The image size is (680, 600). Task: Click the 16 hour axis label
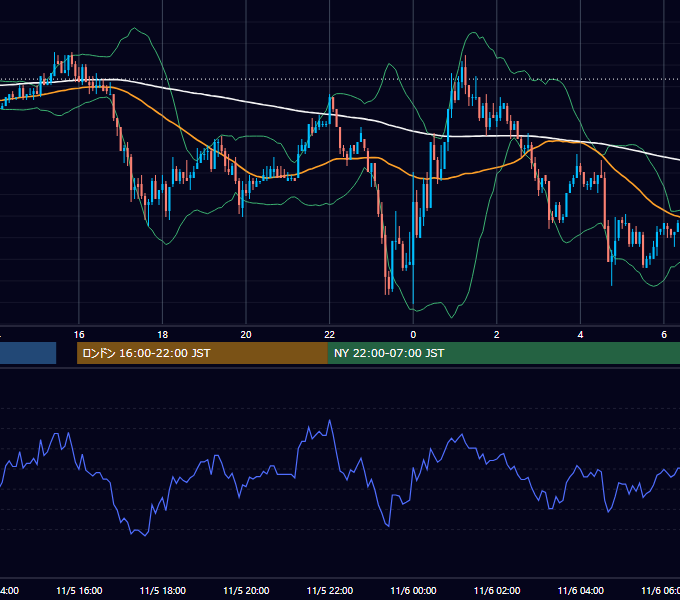point(79,335)
